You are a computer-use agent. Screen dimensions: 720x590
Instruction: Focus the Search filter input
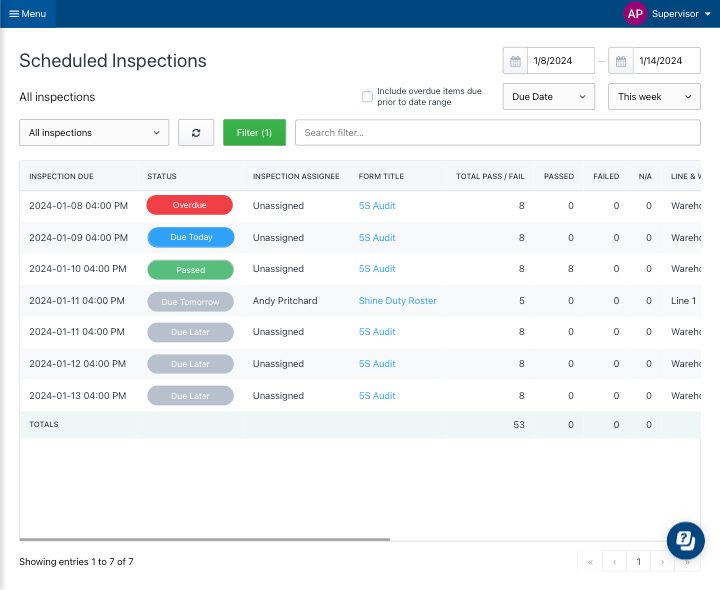[498, 133]
